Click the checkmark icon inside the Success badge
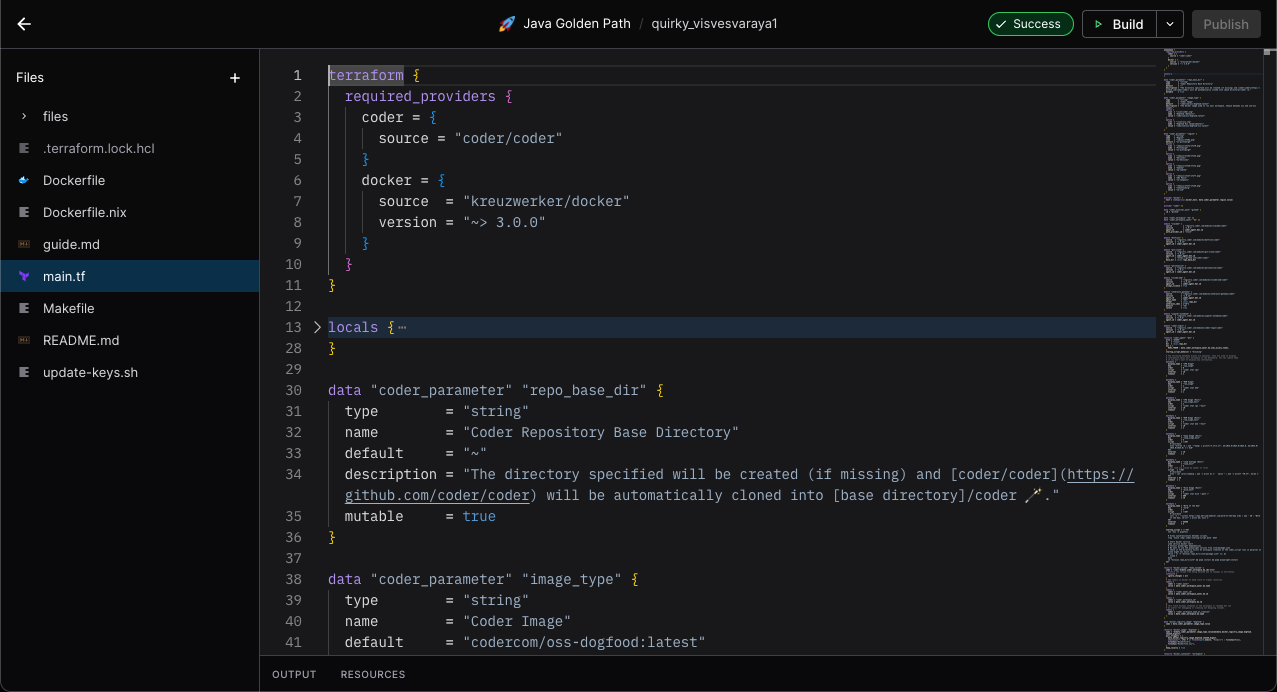The image size is (1277, 692). (x=999, y=23)
